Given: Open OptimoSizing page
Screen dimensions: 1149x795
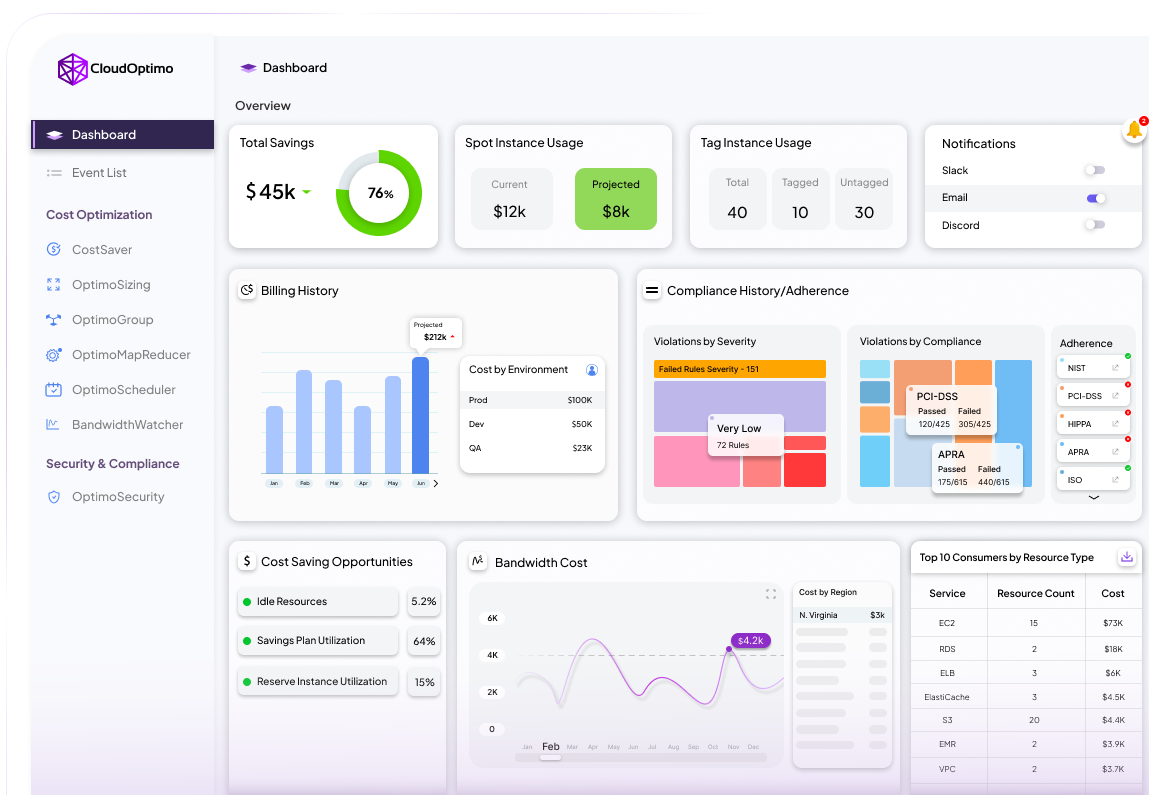Looking at the screenshot, I should (x=111, y=284).
